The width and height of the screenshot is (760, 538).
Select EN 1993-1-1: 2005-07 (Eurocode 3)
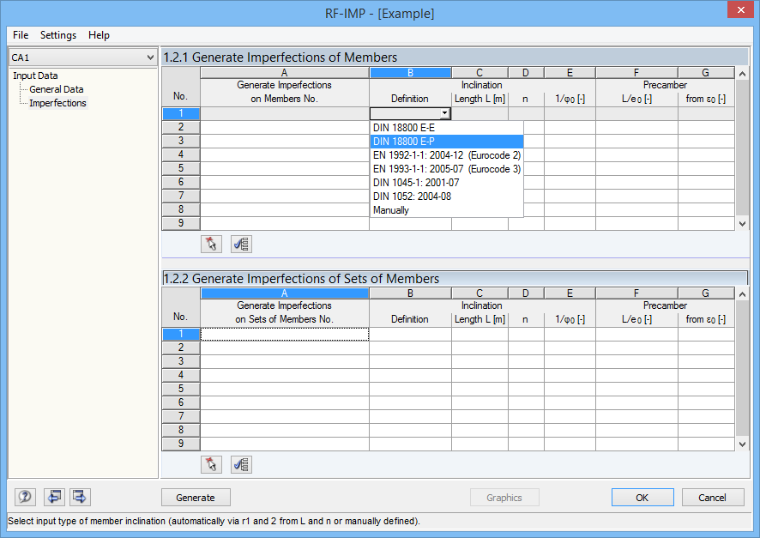(446, 169)
